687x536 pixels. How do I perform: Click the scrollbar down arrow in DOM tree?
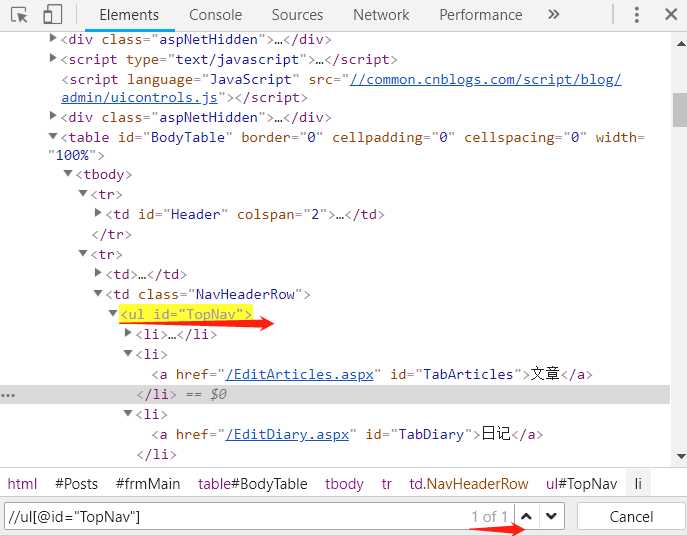[680, 456]
